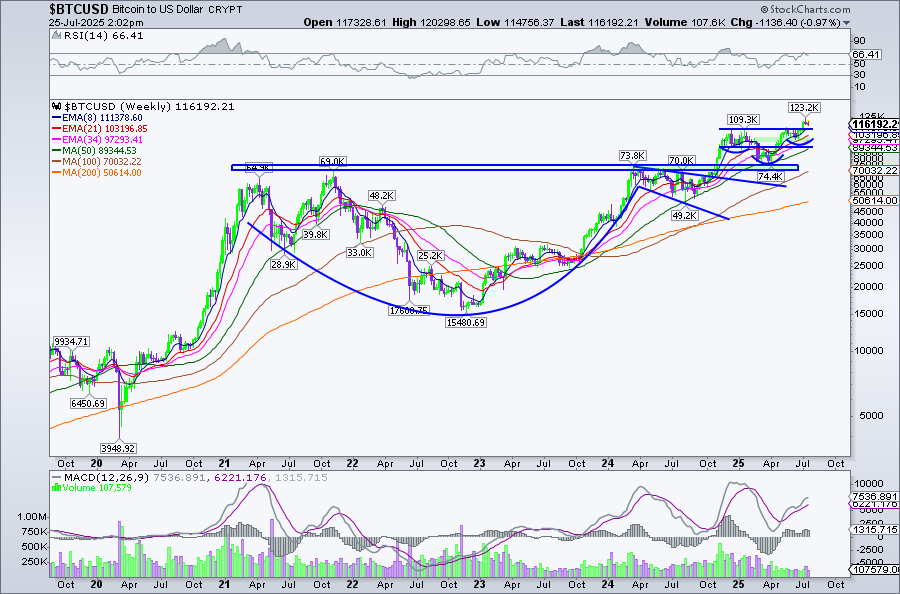This screenshot has height=594, width=900.
Task: Click the 6450.69 low price label
Action: tap(88, 403)
